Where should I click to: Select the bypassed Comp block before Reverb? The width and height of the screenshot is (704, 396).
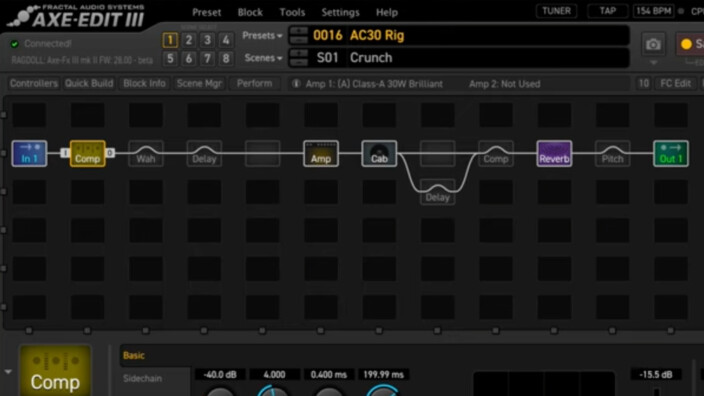[496, 154]
